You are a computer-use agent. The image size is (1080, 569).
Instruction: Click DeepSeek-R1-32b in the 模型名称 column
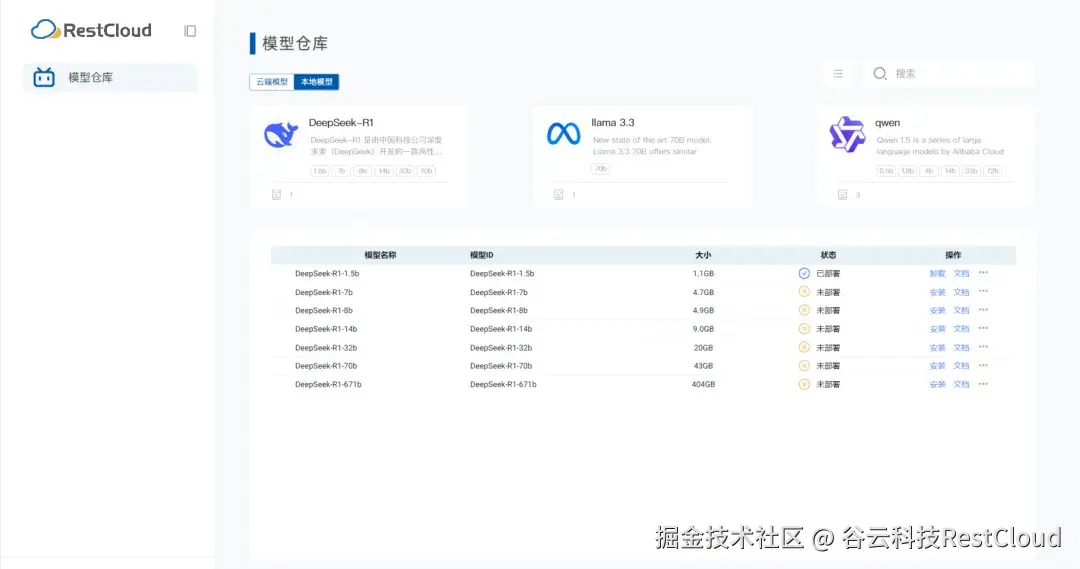click(326, 348)
